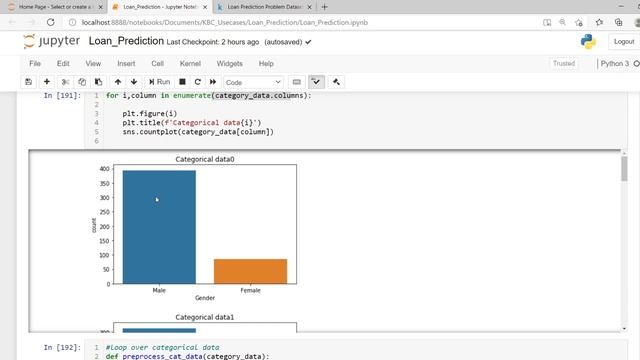Screen dimensions: 640x360
Task: Open the cell type Code dropdown
Action: (253, 82)
